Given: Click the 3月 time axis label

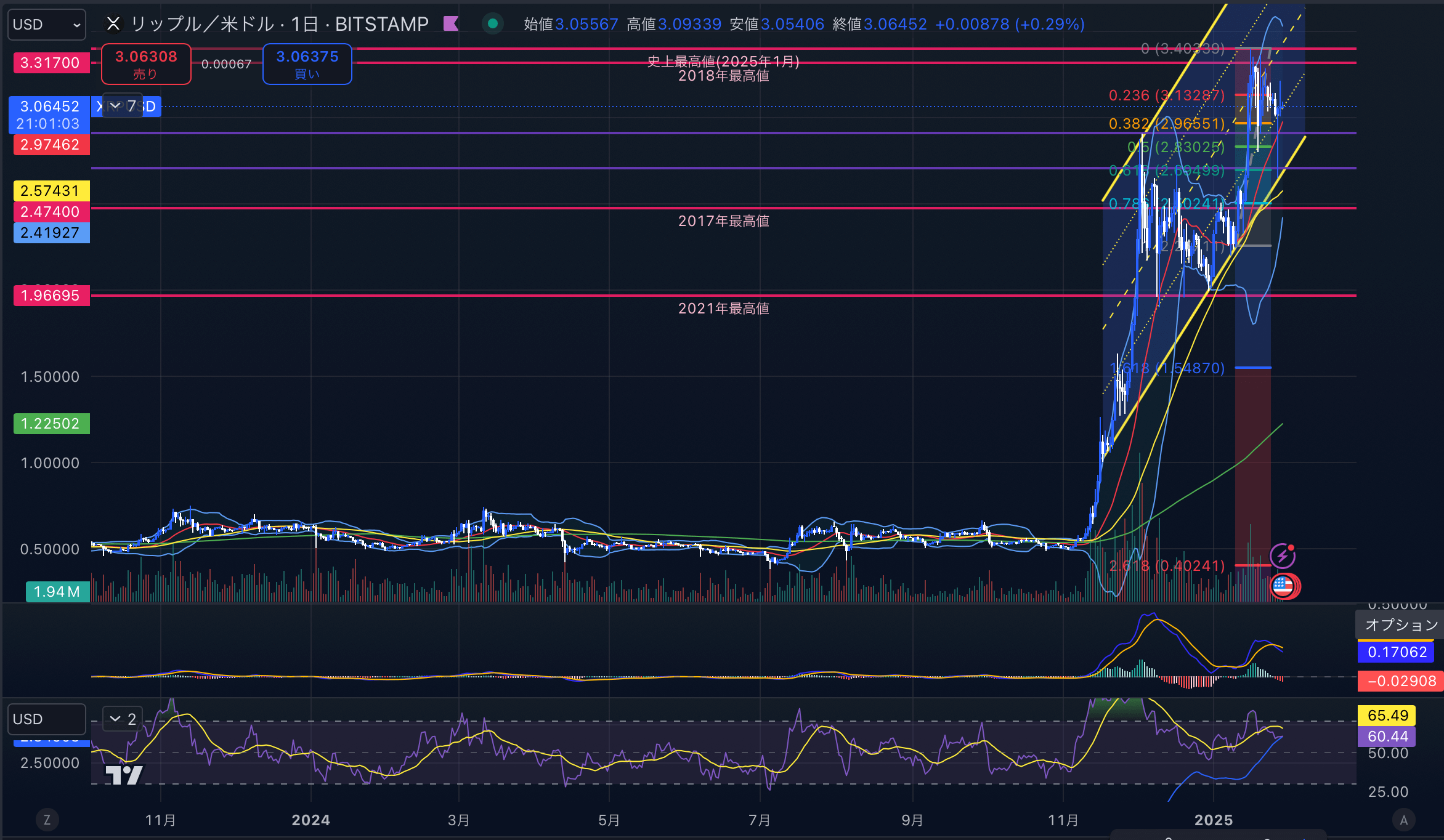Looking at the screenshot, I should point(459,820).
